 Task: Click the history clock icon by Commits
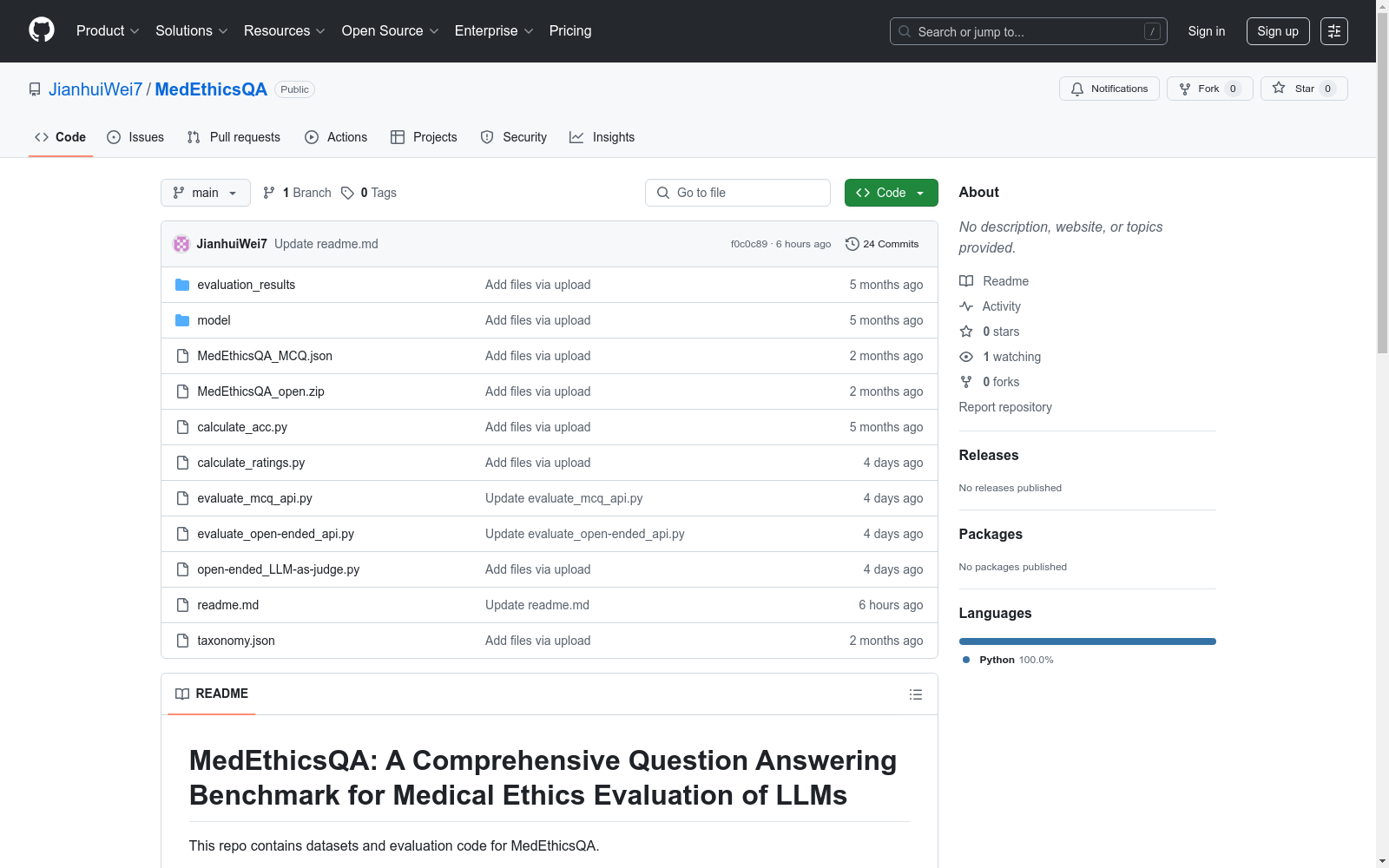(x=852, y=244)
